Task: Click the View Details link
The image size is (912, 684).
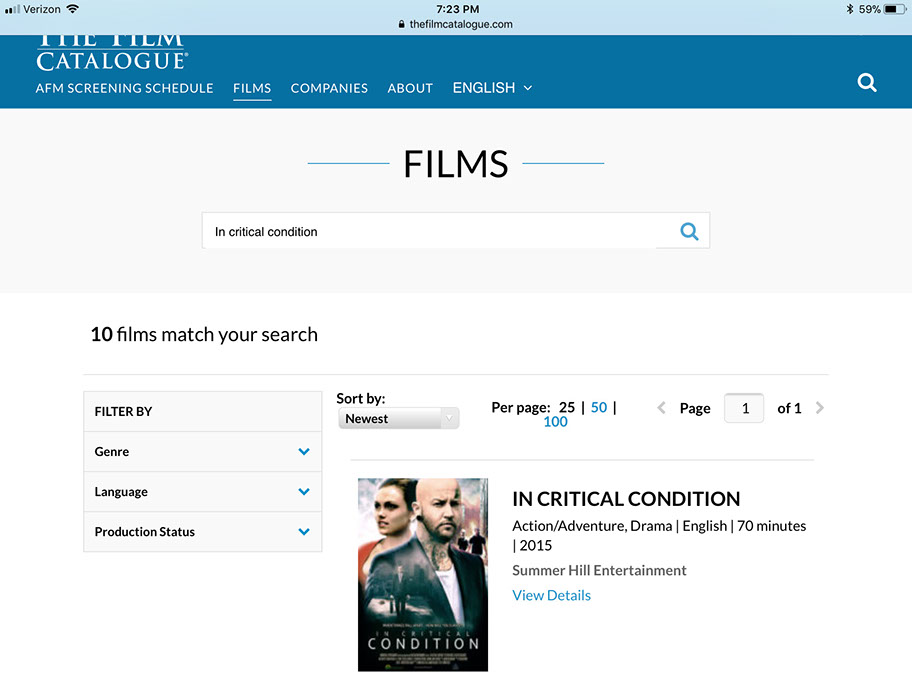Action: point(551,595)
